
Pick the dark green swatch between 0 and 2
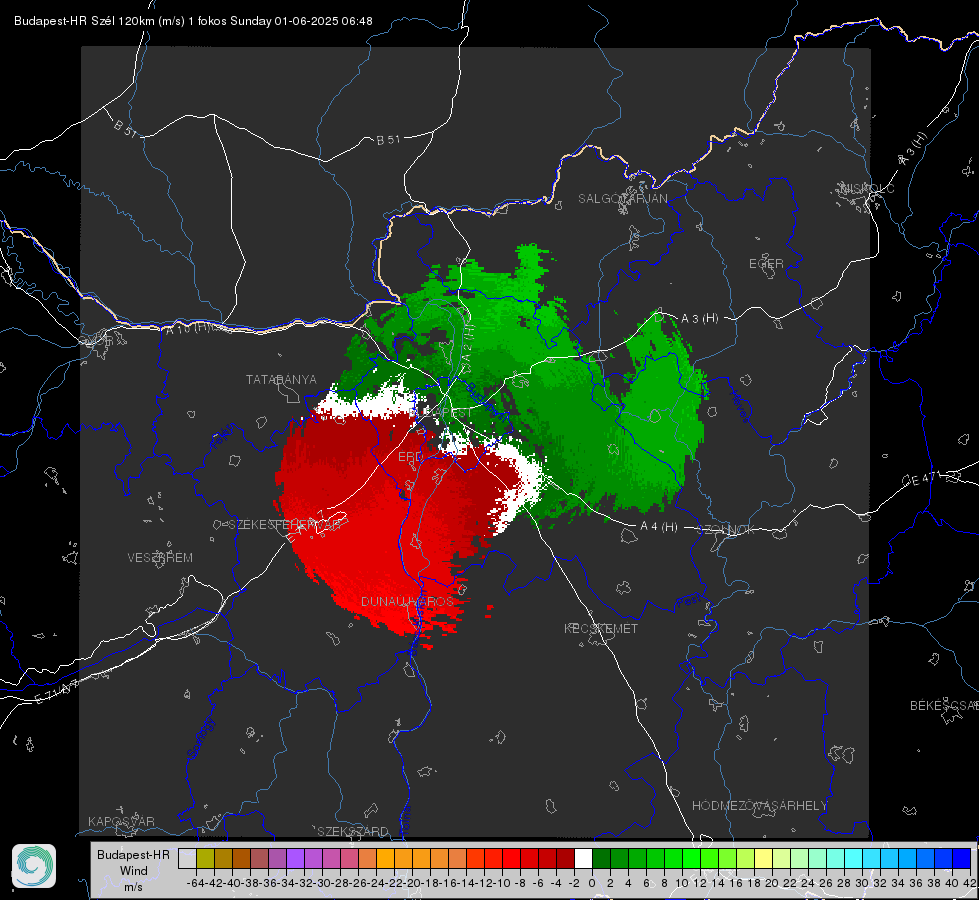[x=601, y=859]
